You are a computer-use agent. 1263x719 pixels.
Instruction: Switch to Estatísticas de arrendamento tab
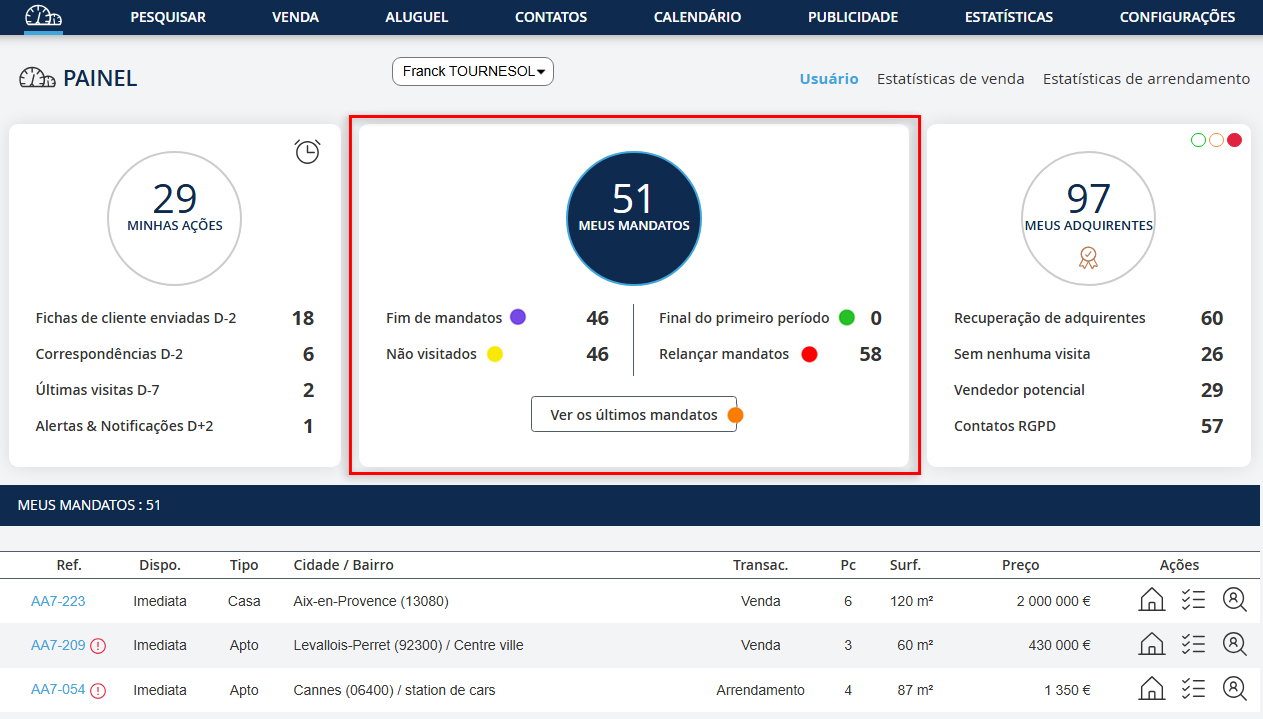[x=1146, y=79]
